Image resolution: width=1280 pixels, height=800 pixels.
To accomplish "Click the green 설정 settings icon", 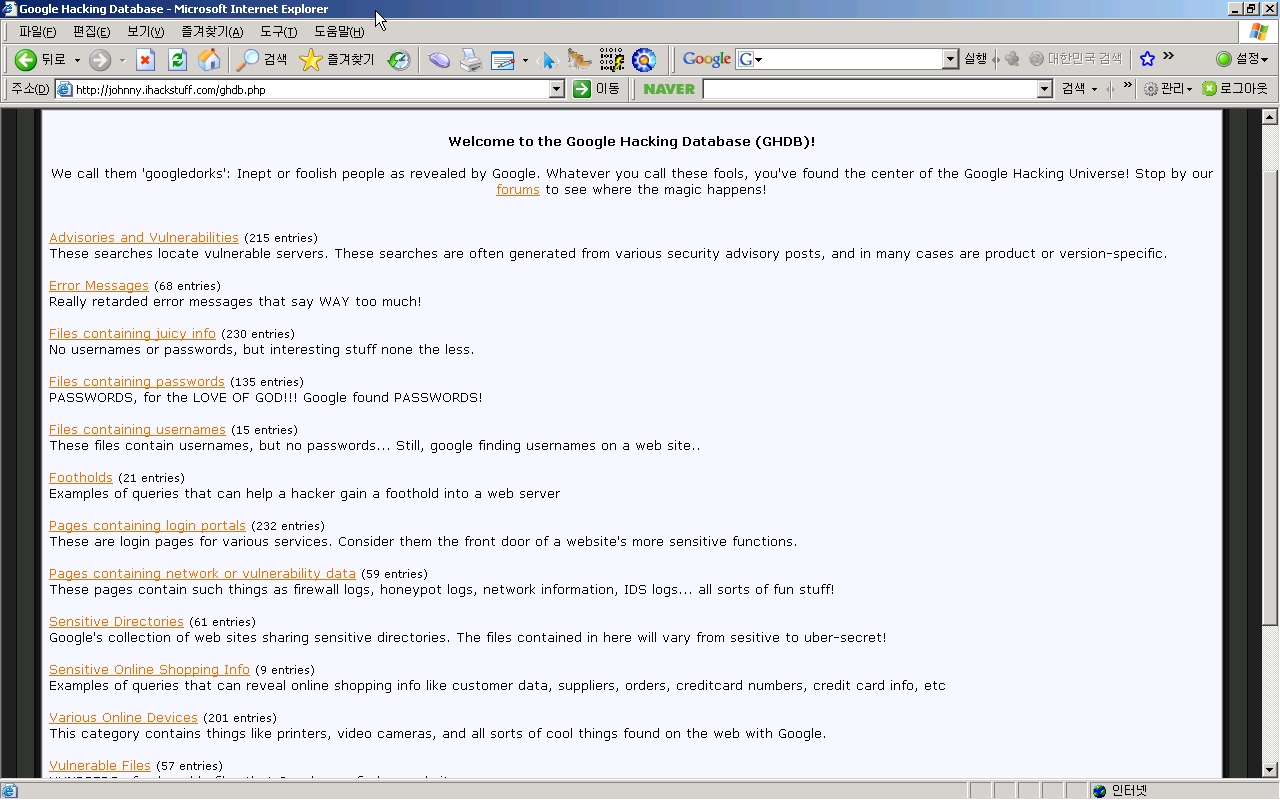I will 1223,59.
